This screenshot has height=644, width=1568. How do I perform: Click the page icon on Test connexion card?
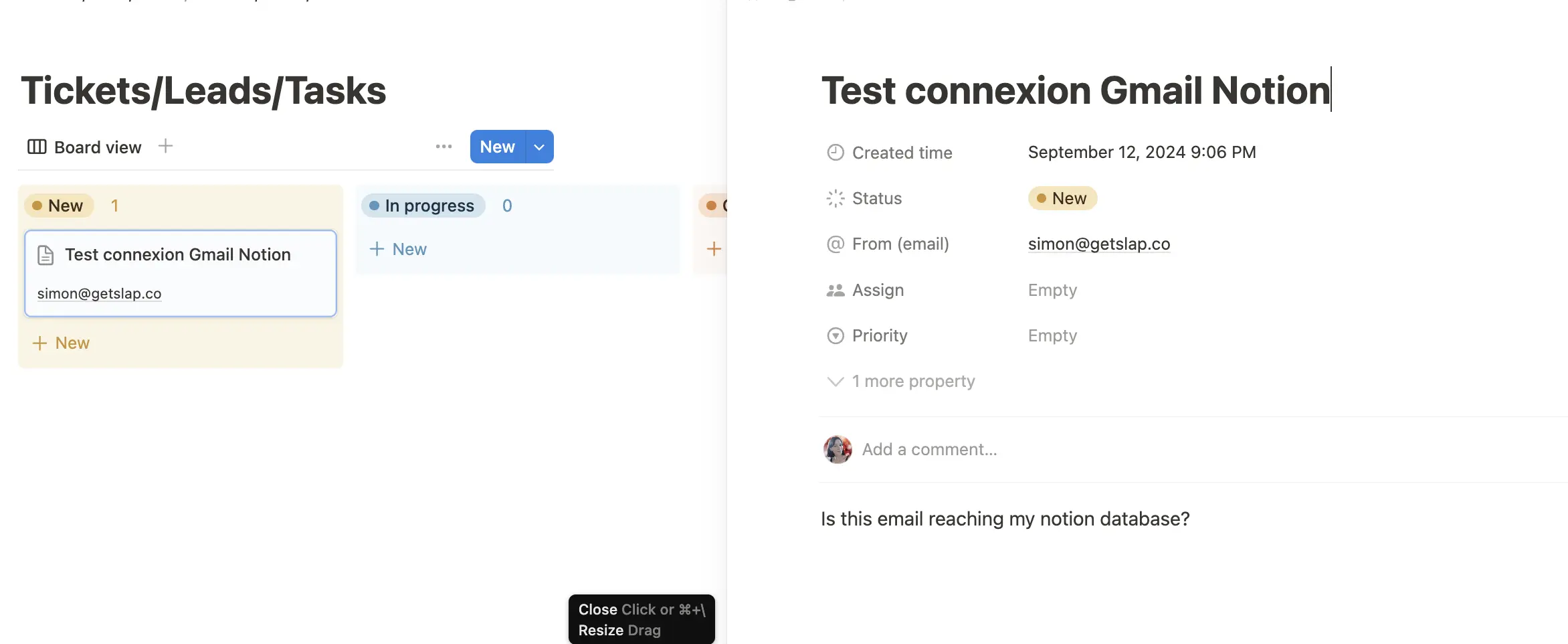(45, 255)
